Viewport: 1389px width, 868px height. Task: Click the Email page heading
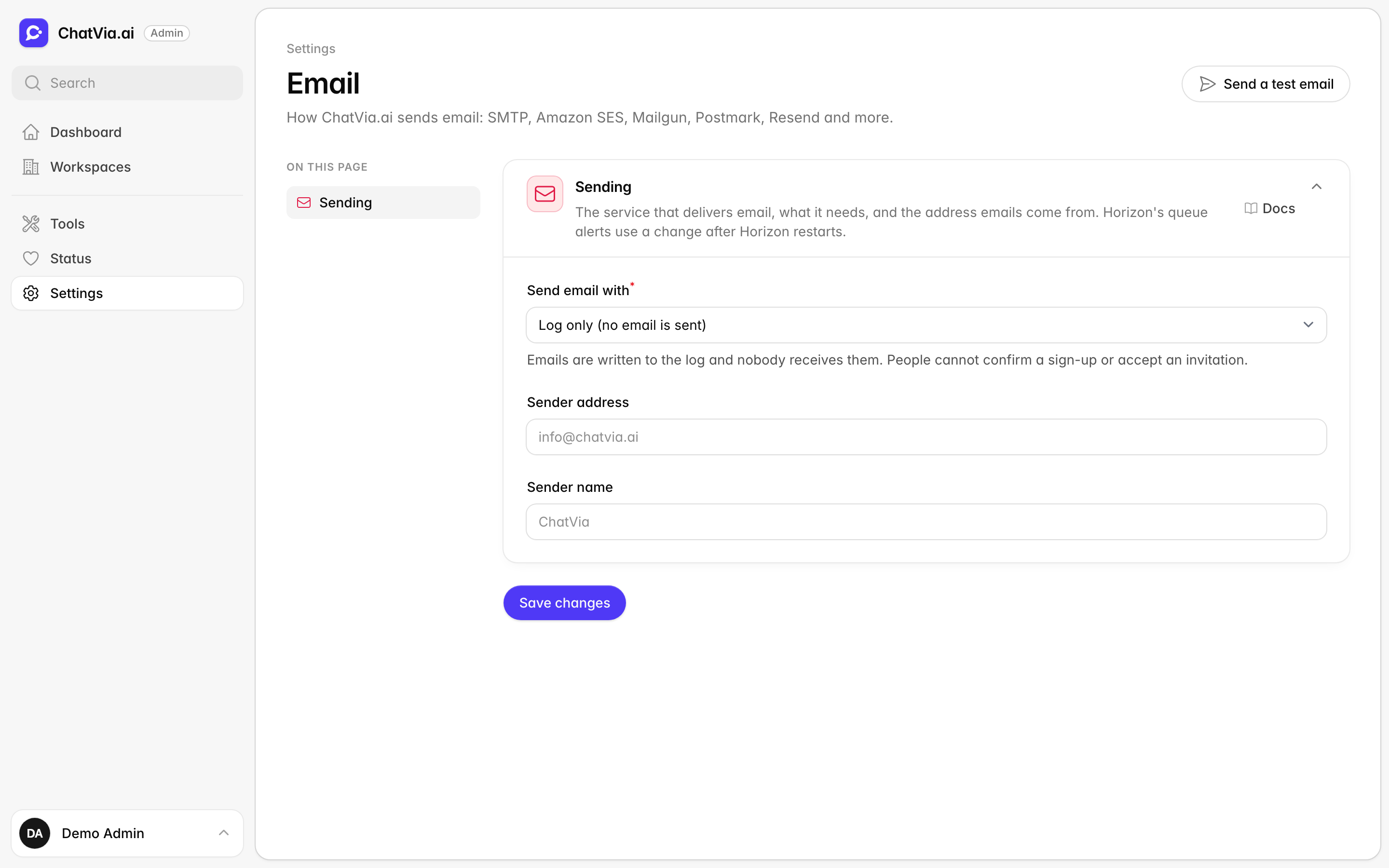323,83
